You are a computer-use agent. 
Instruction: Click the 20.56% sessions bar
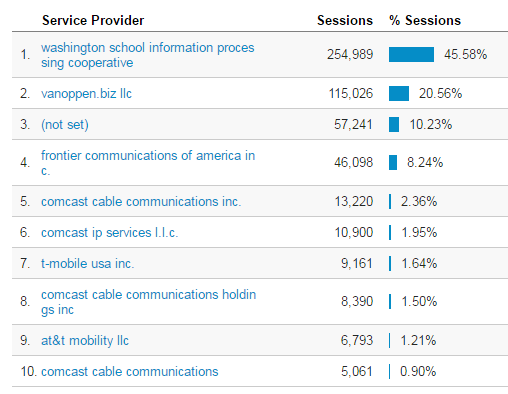tap(399, 93)
